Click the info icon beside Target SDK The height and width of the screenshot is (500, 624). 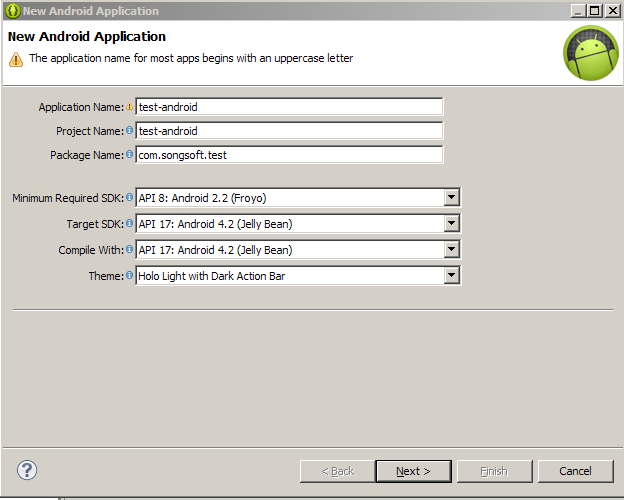click(x=129, y=223)
